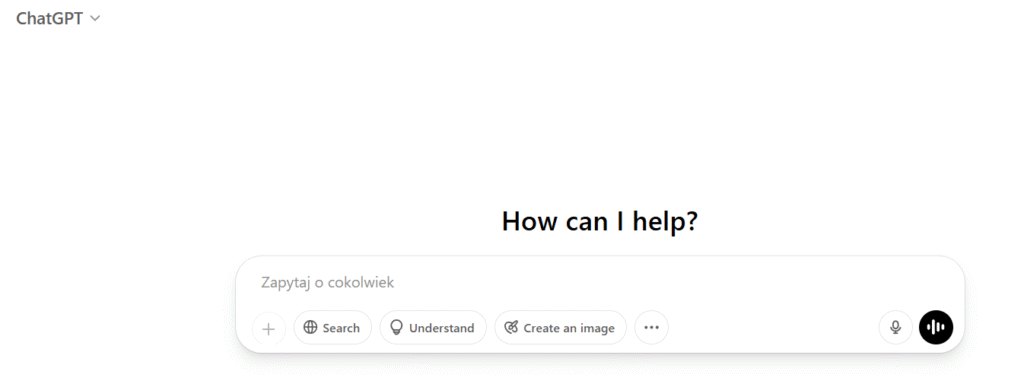Open the ChatGPT model selector
This screenshot has width=1024, height=384.
pos(58,19)
